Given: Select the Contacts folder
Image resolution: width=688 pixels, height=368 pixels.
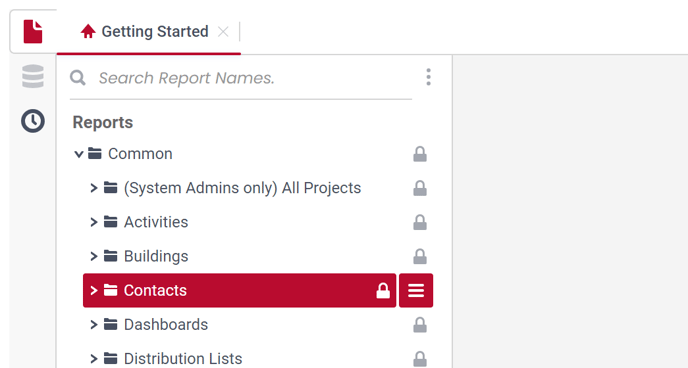Looking at the screenshot, I should 240,290.
